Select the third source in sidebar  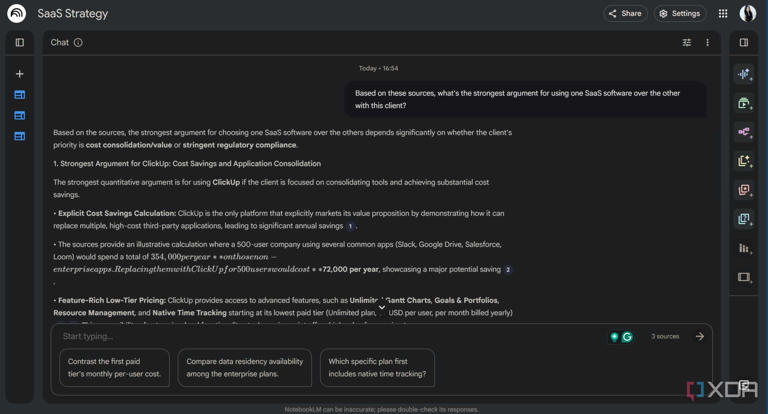point(20,136)
